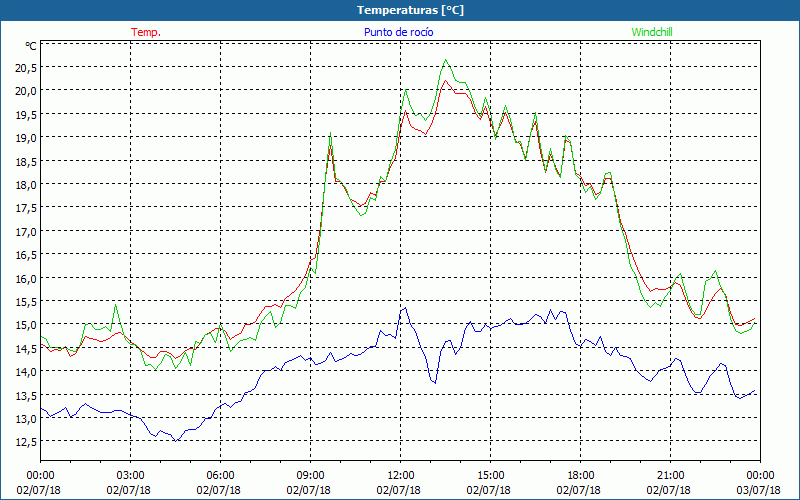This screenshot has height=500, width=800.
Task: Click the Temperaturas [°C] title bar
Action: click(x=400, y=9)
